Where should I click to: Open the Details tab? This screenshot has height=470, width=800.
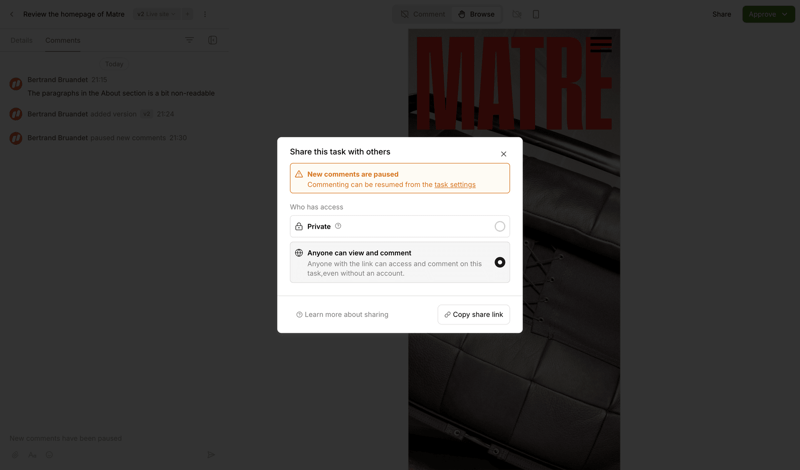pyautogui.click(x=21, y=40)
